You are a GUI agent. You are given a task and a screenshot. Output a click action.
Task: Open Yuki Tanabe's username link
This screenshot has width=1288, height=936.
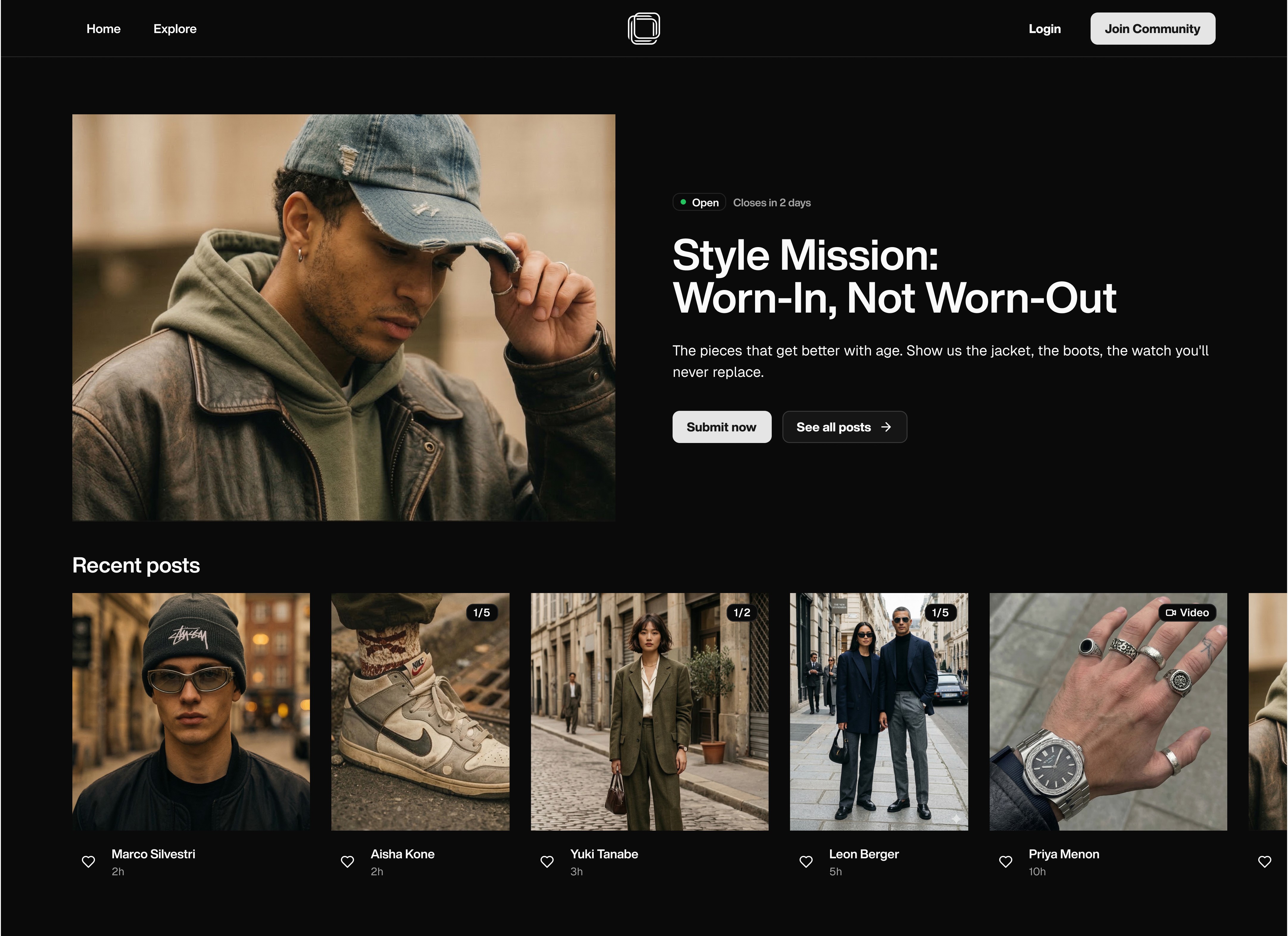[604, 854]
